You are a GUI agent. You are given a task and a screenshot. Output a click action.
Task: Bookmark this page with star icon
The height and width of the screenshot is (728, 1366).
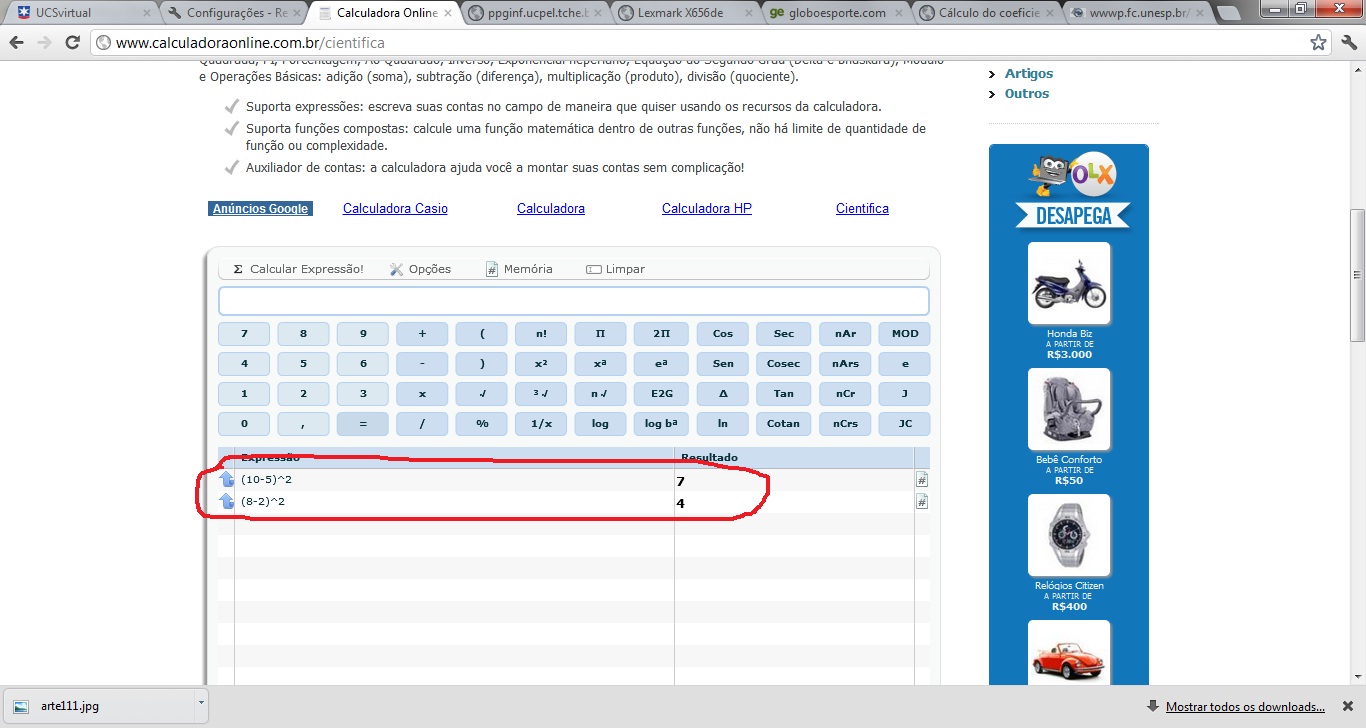click(1318, 43)
